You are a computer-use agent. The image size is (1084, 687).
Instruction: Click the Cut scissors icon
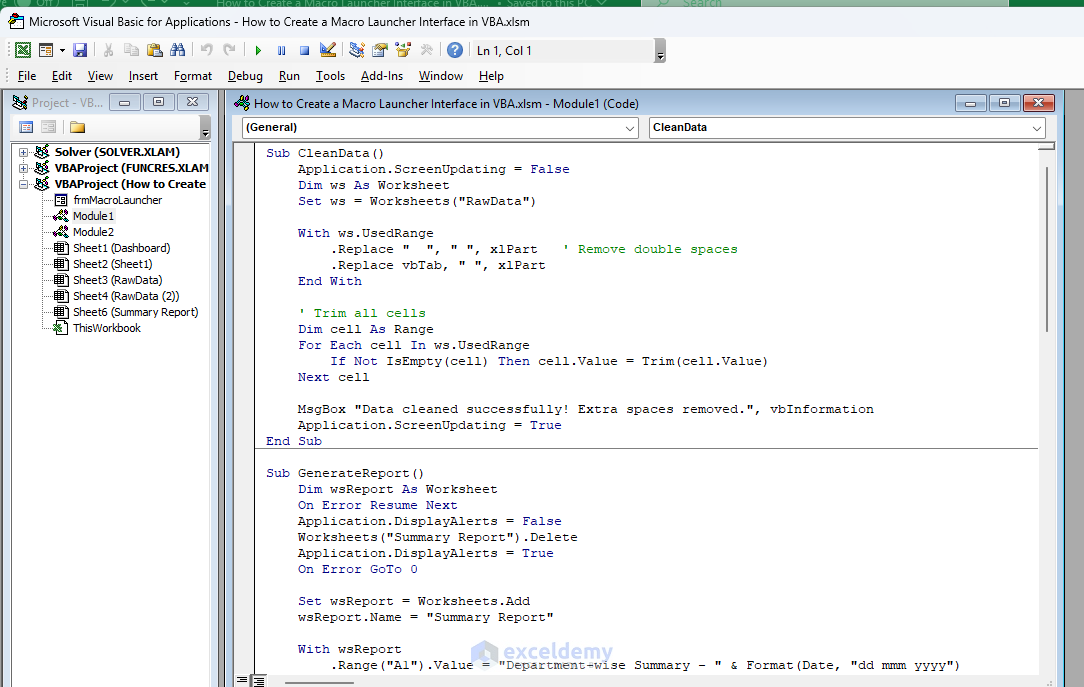pos(109,50)
